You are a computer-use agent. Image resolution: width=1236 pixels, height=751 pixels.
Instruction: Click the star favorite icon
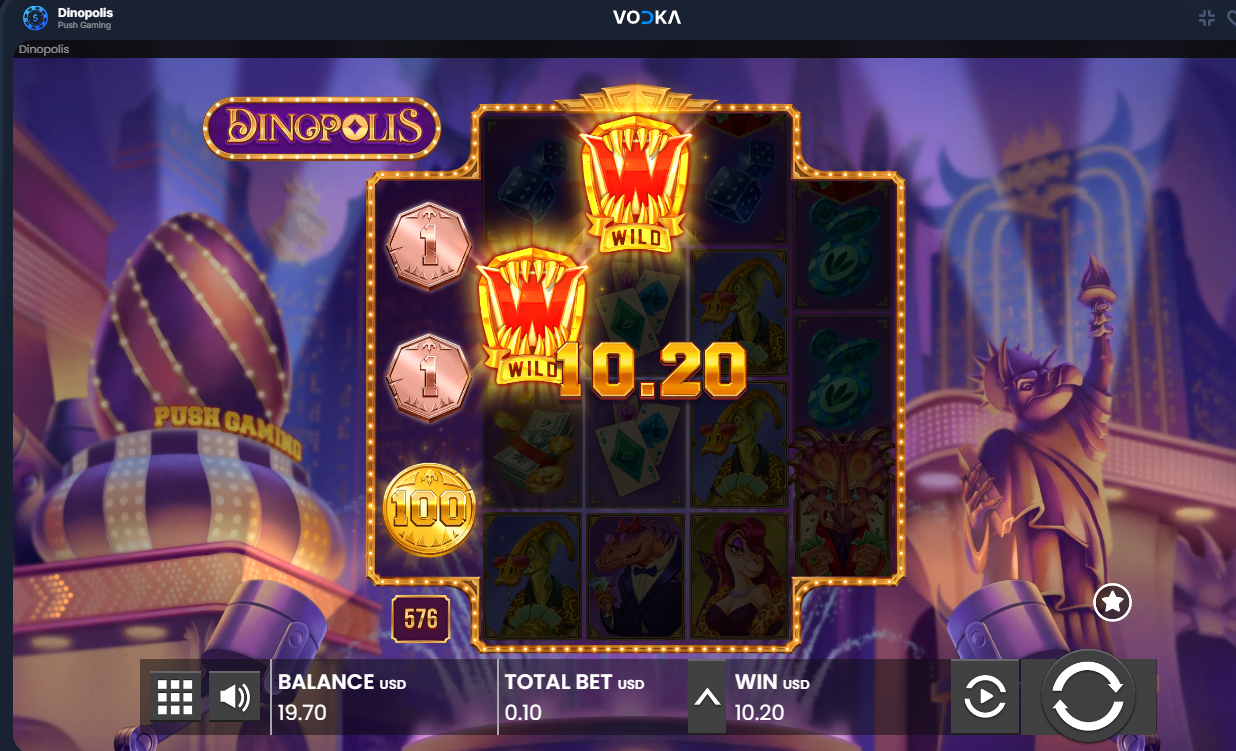pyautogui.click(x=1113, y=602)
